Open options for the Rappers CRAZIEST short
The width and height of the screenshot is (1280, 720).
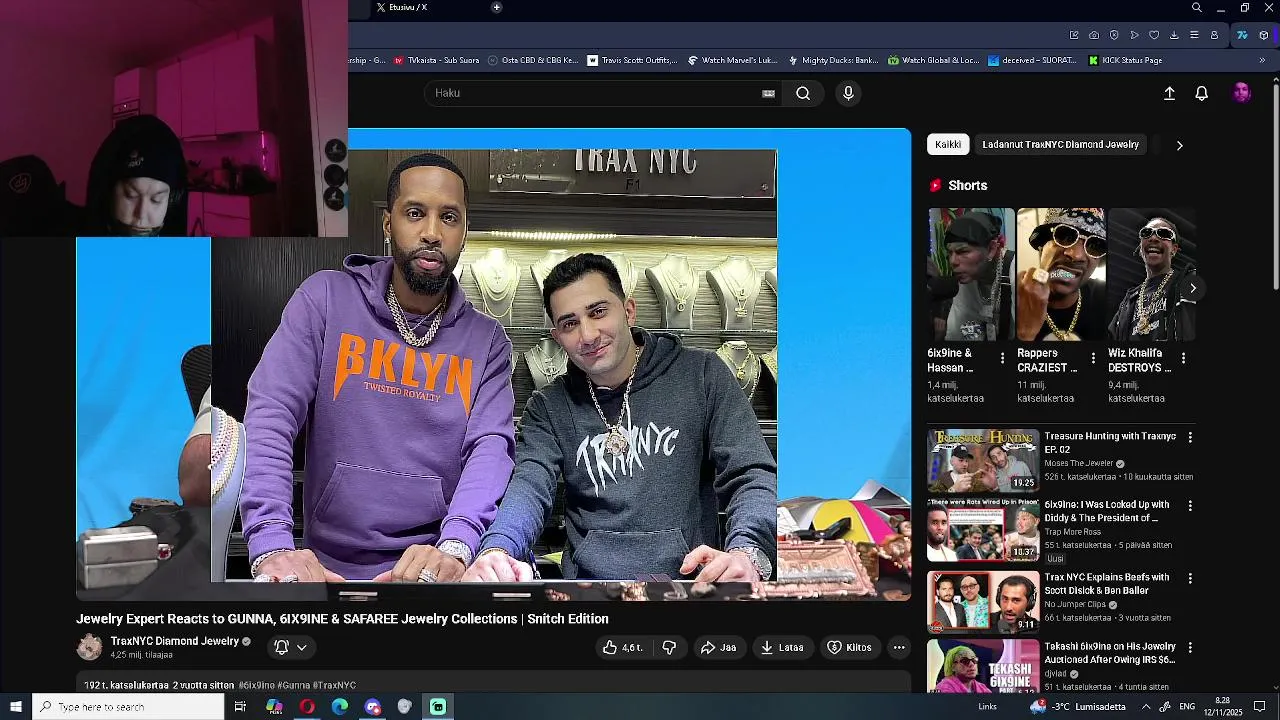click(1093, 358)
